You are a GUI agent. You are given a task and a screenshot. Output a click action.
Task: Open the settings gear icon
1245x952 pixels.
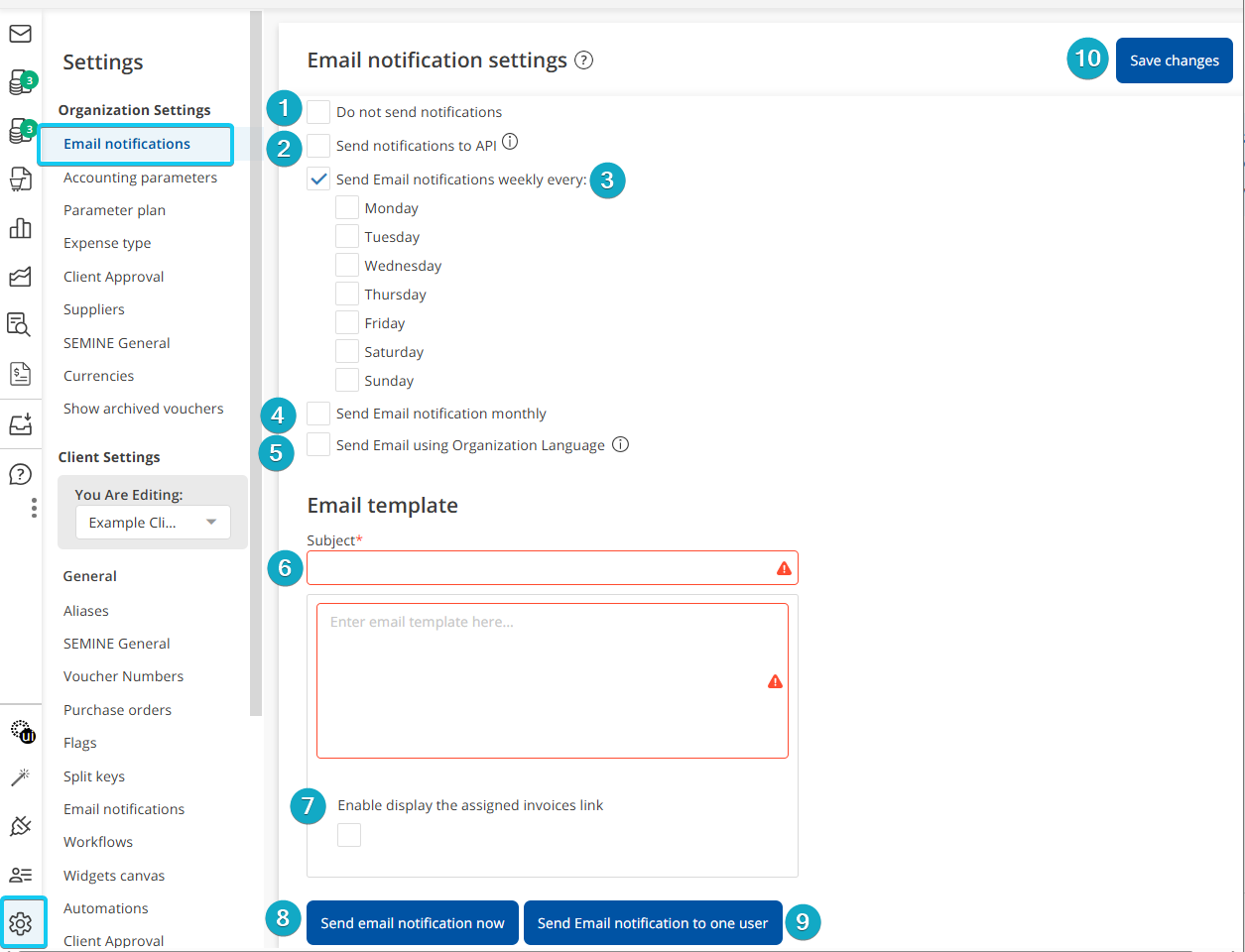coord(21,923)
